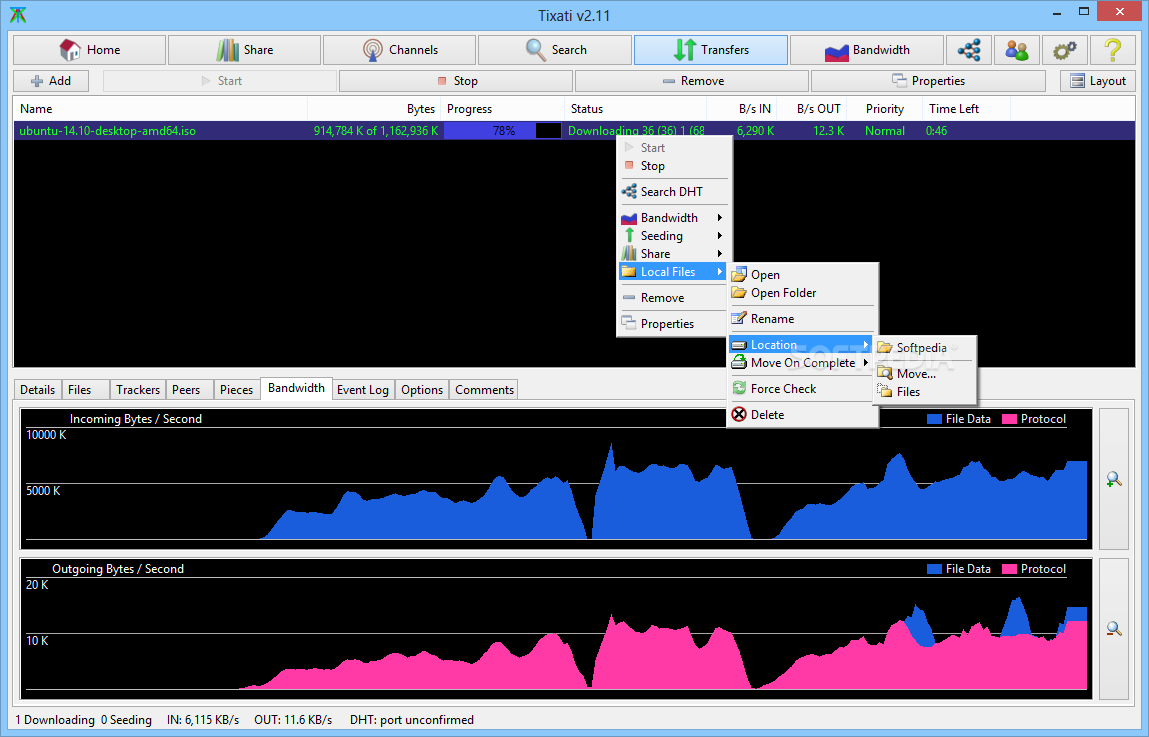The image size is (1149, 737).
Task: Click the Remove toolbar button
Action: [692, 81]
